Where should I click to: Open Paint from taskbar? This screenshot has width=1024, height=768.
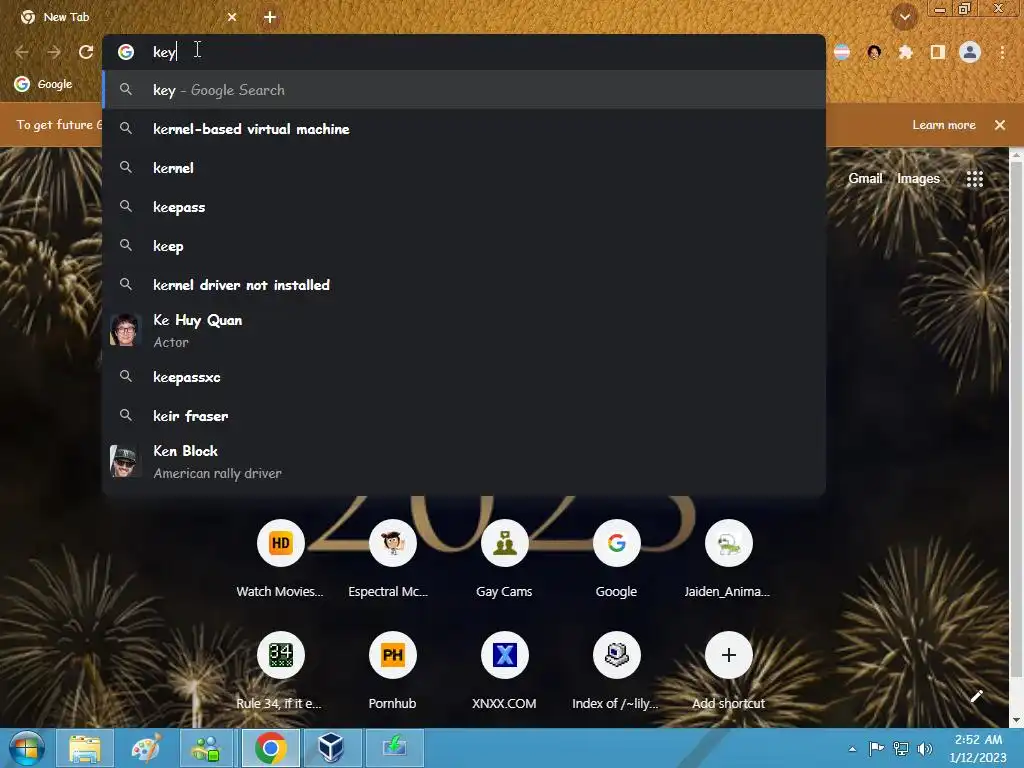pyautogui.click(x=146, y=748)
